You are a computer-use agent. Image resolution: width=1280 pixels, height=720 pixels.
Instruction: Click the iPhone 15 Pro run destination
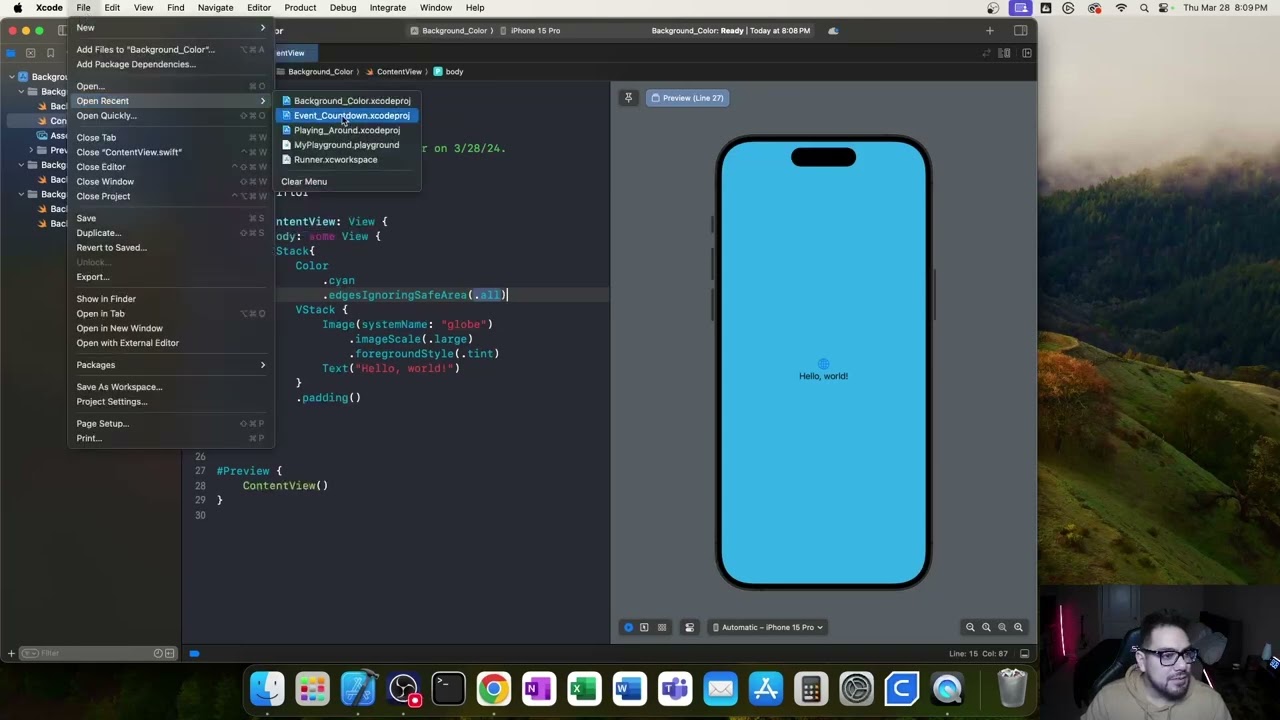[530, 30]
